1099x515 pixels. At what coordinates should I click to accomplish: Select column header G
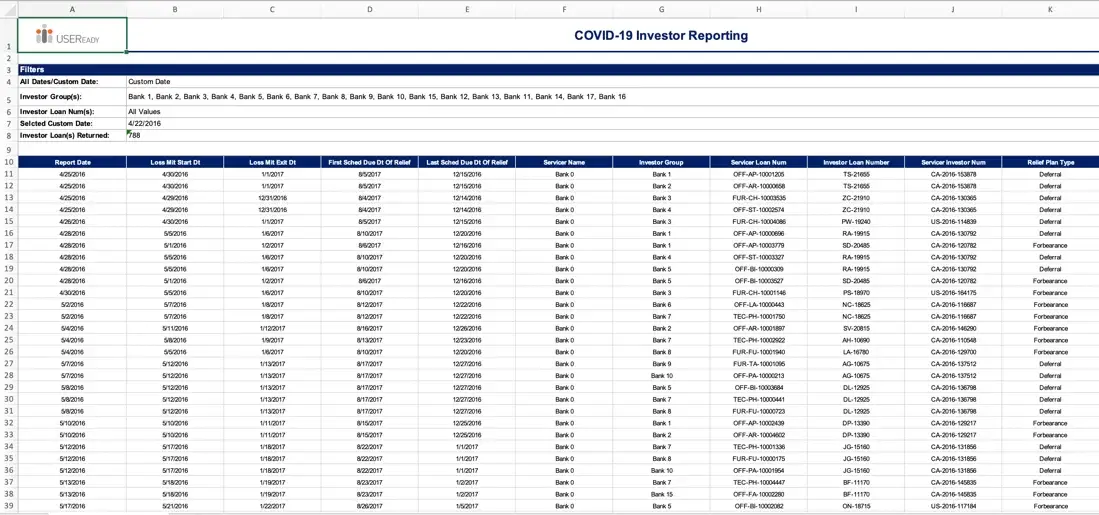[x=662, y=9]
